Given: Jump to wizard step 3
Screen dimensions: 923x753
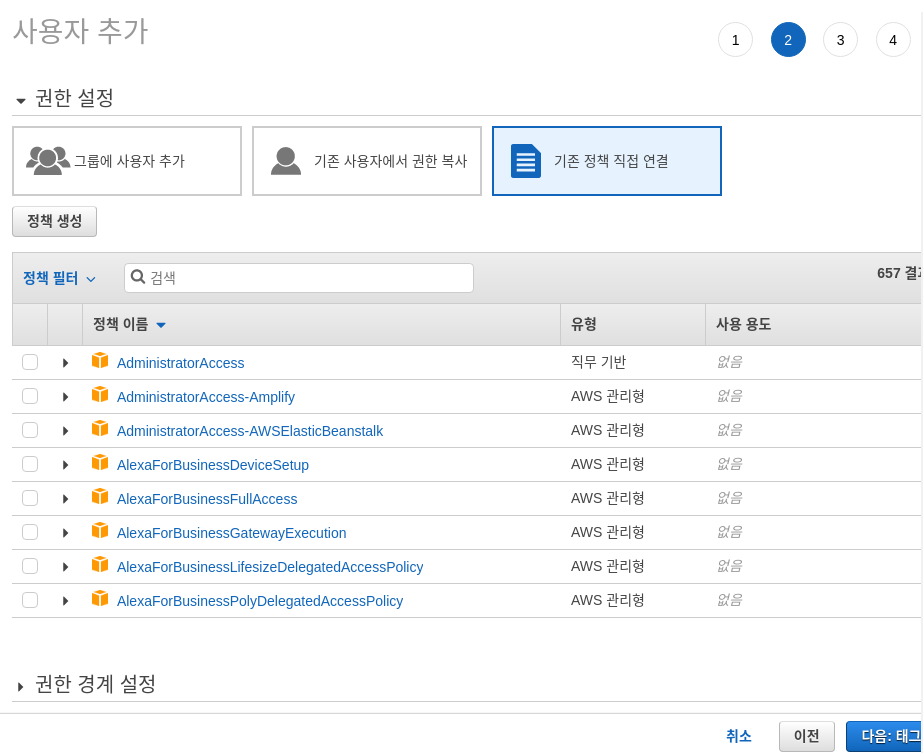Looking at the screenshot, I should pyautogui.click(x=841, y=40).
